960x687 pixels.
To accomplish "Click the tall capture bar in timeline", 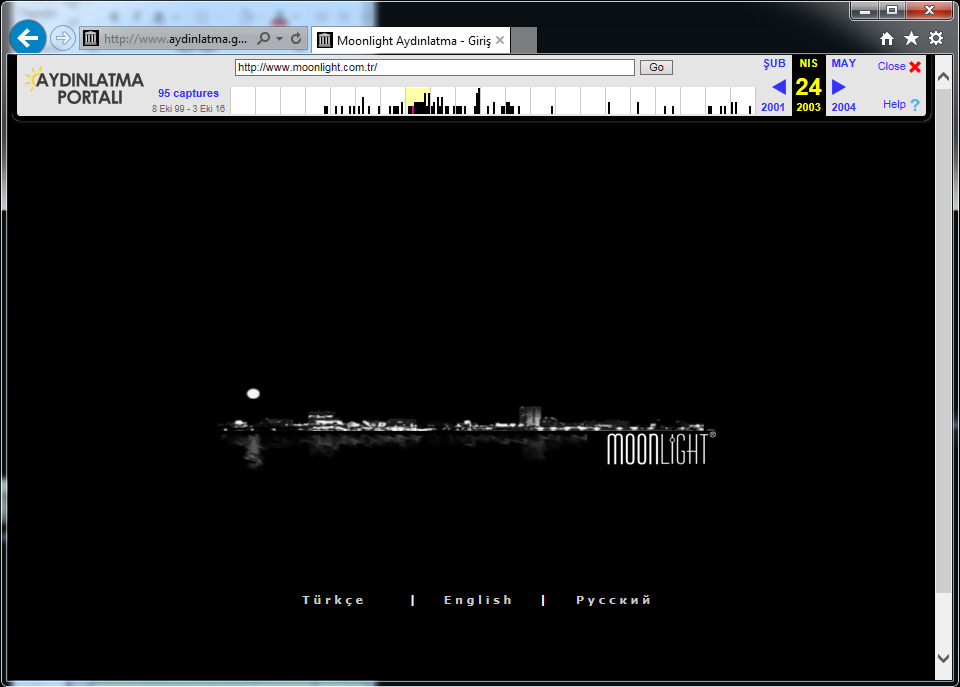I will [x=478, y=101].
